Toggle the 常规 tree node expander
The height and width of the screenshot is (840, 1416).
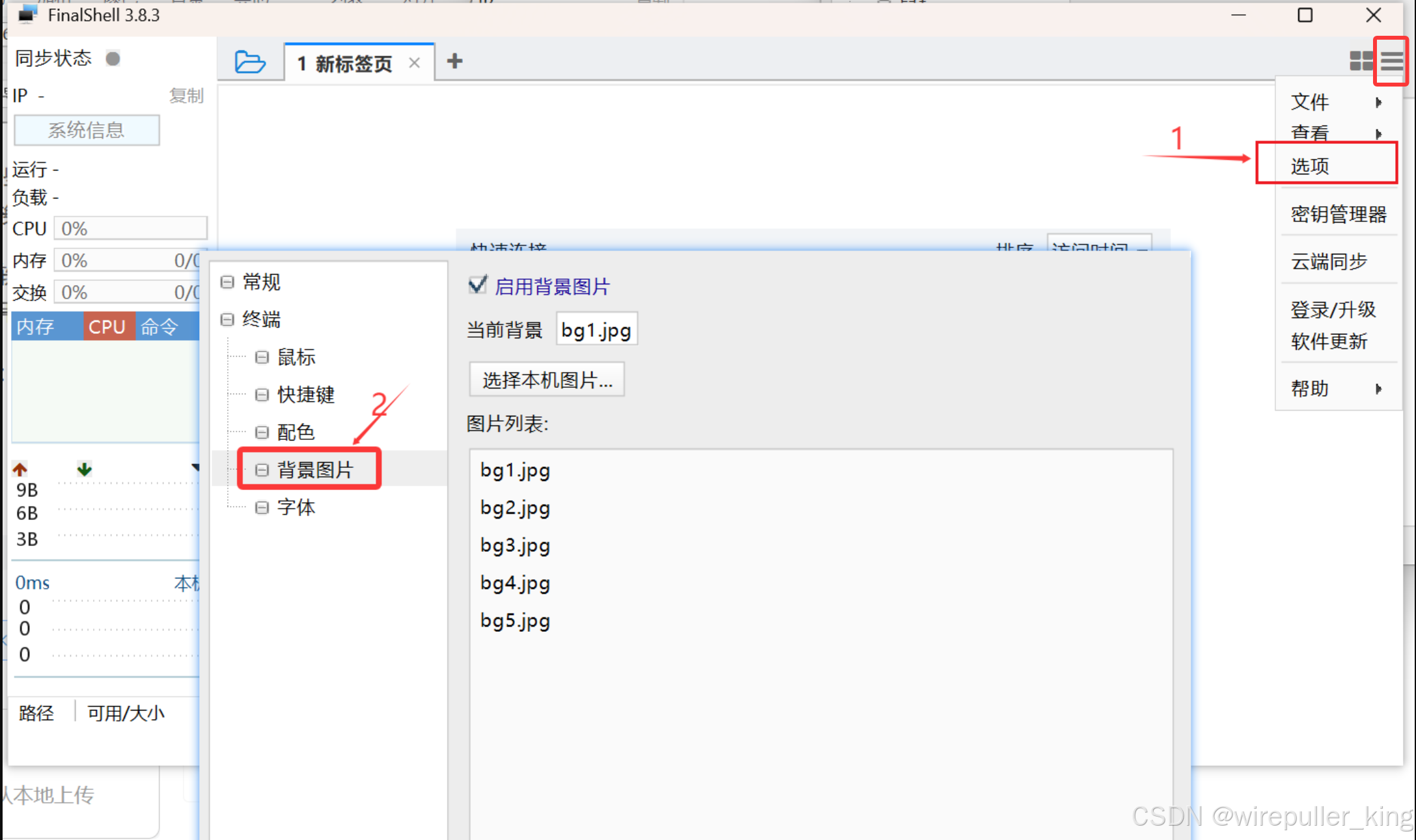pos(227,282)
